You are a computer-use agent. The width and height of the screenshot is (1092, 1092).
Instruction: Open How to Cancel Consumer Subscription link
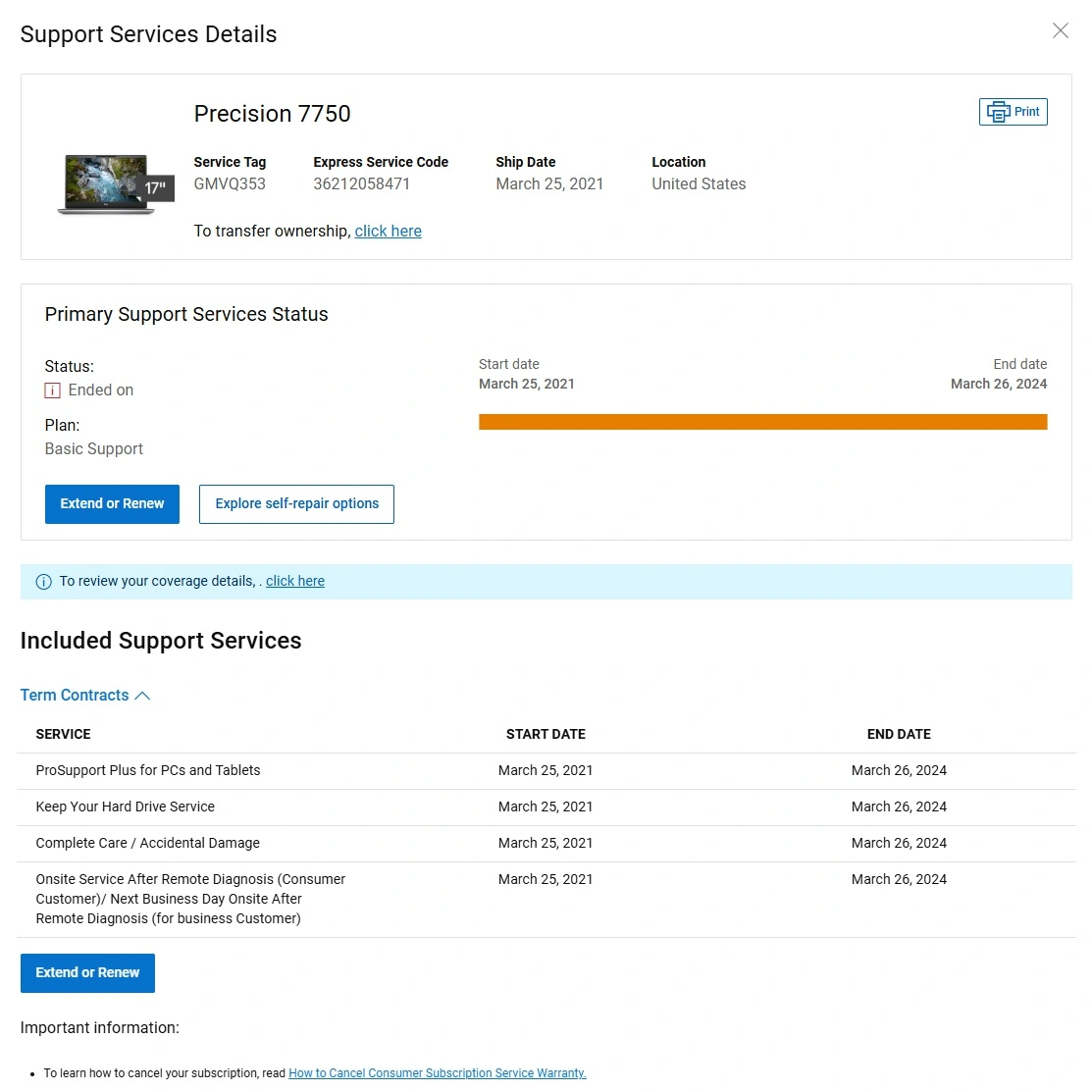point(438,1073)
